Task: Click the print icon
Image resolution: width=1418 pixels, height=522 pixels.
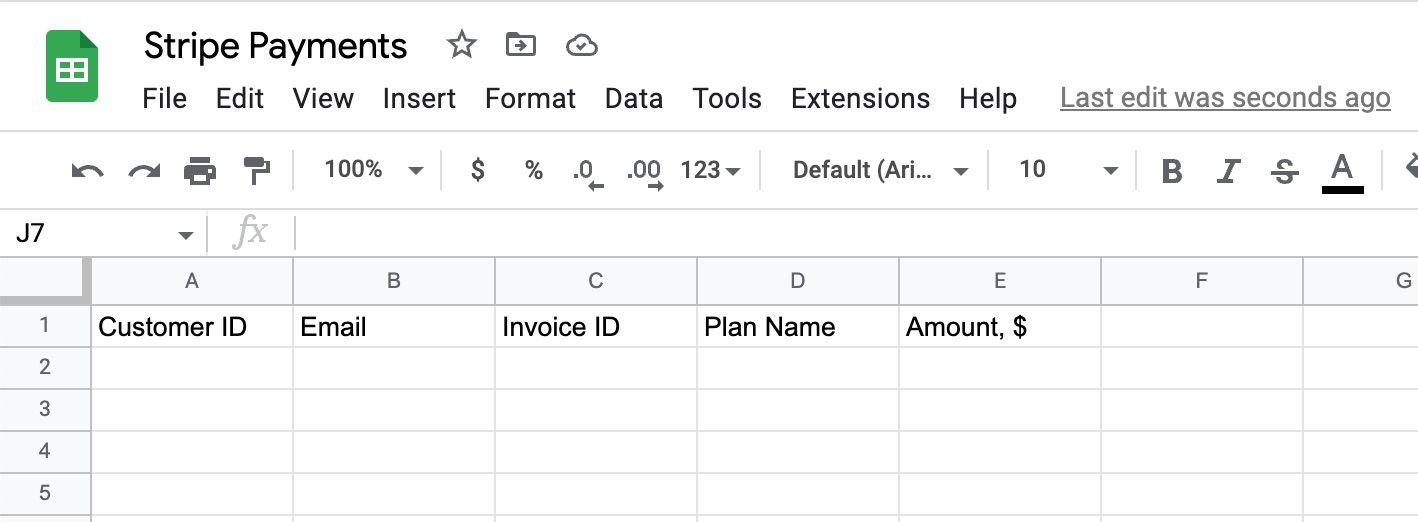Action: tap(200, 171)
